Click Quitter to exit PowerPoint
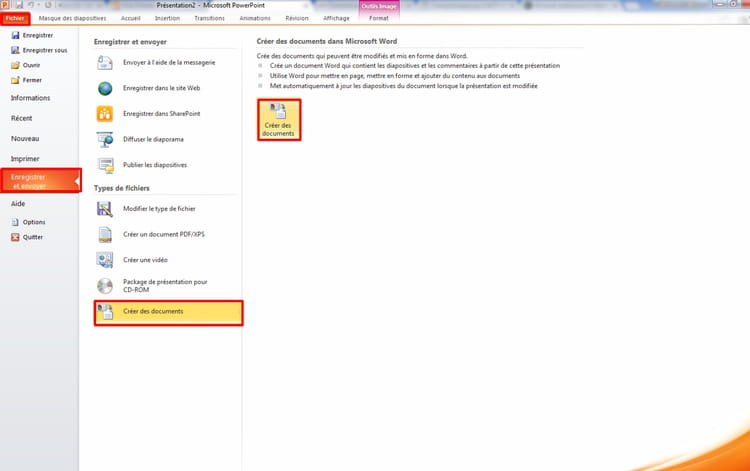The height and width of the screenshot is (471, 750). [x=27, y=237]
